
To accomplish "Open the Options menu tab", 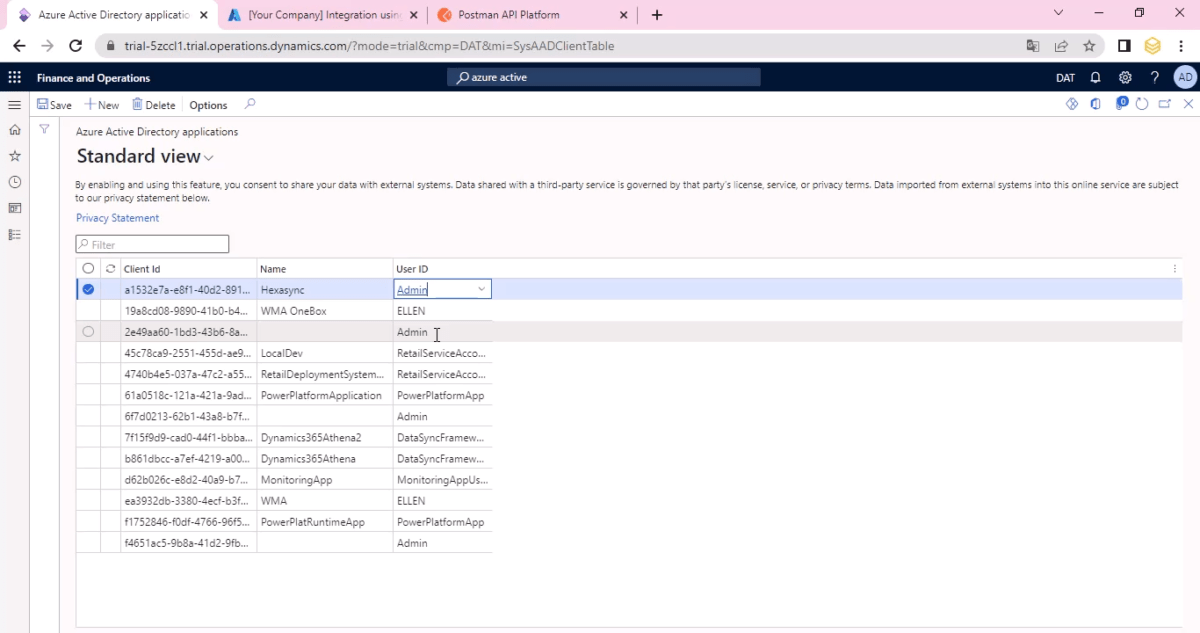I will click(208, 105).
